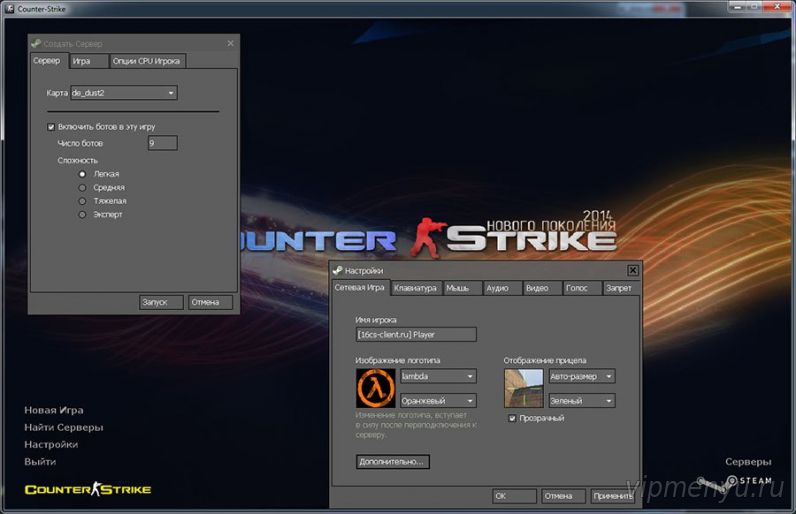Switch to the Голос tab

pos(582,288)
